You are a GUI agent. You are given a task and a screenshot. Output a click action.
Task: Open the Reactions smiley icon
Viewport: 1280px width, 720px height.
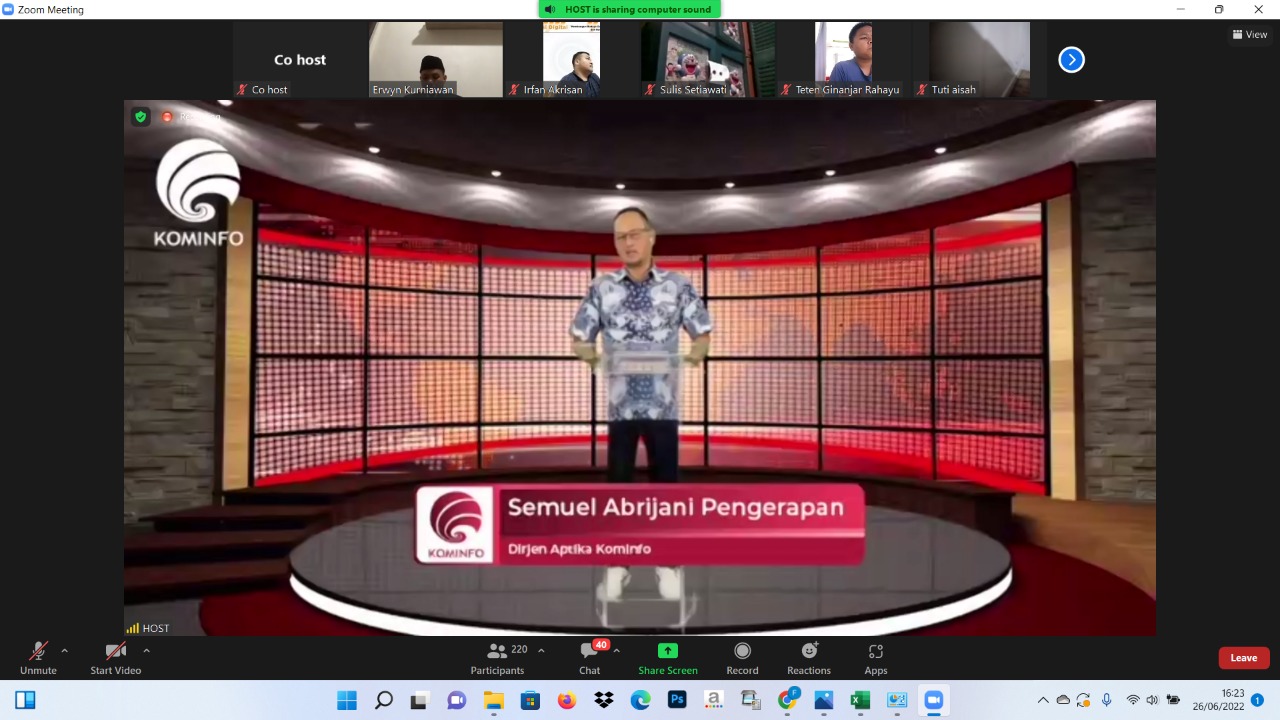[x=809, y=651]
